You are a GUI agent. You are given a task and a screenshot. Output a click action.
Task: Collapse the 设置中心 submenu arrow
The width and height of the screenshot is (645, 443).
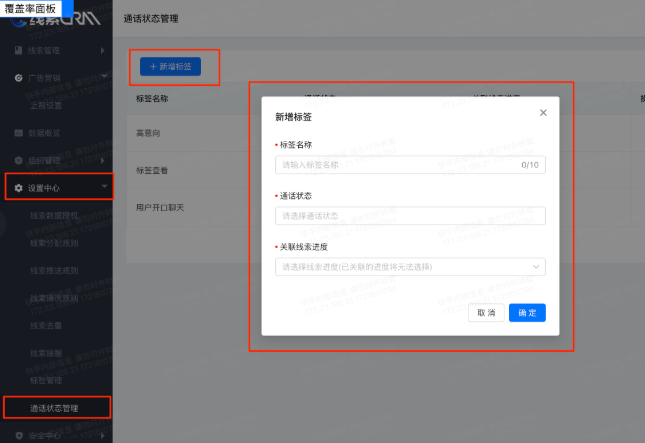[x=104, y=186]
